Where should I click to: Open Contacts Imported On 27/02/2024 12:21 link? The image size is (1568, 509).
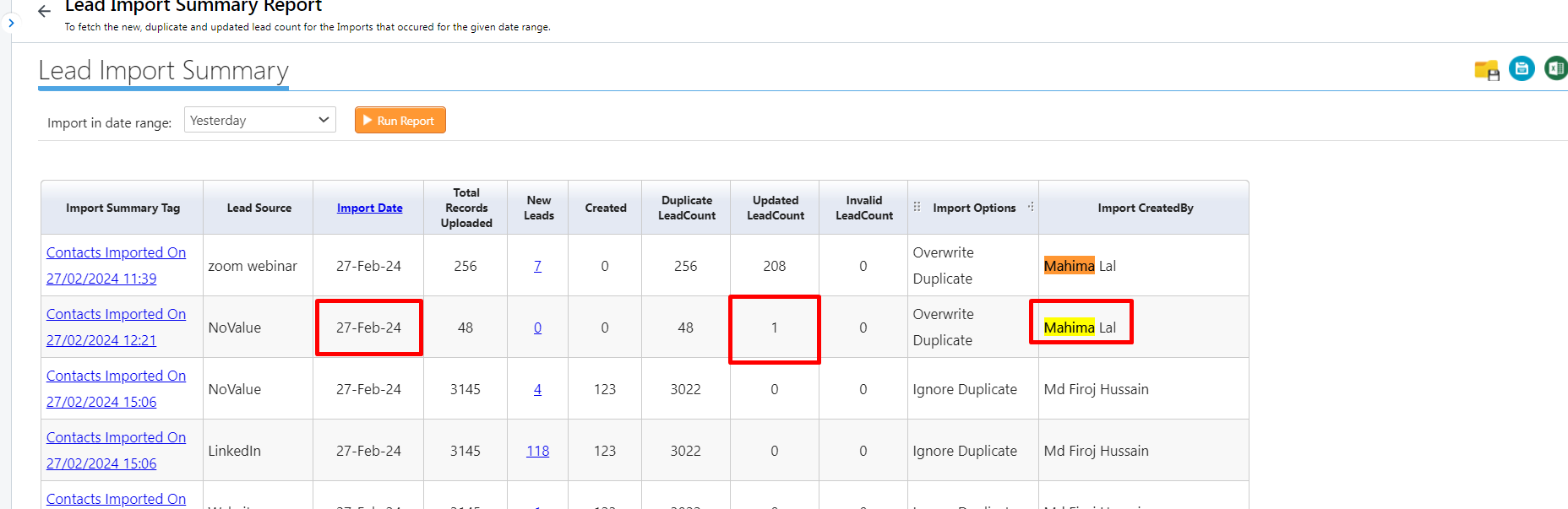116,327
